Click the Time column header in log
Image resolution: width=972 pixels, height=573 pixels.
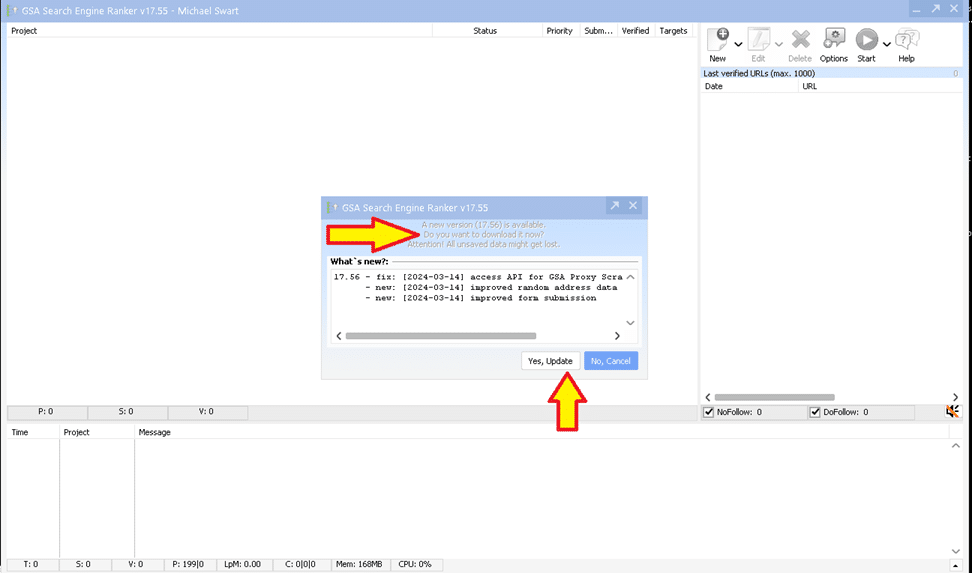pos(33,432)
